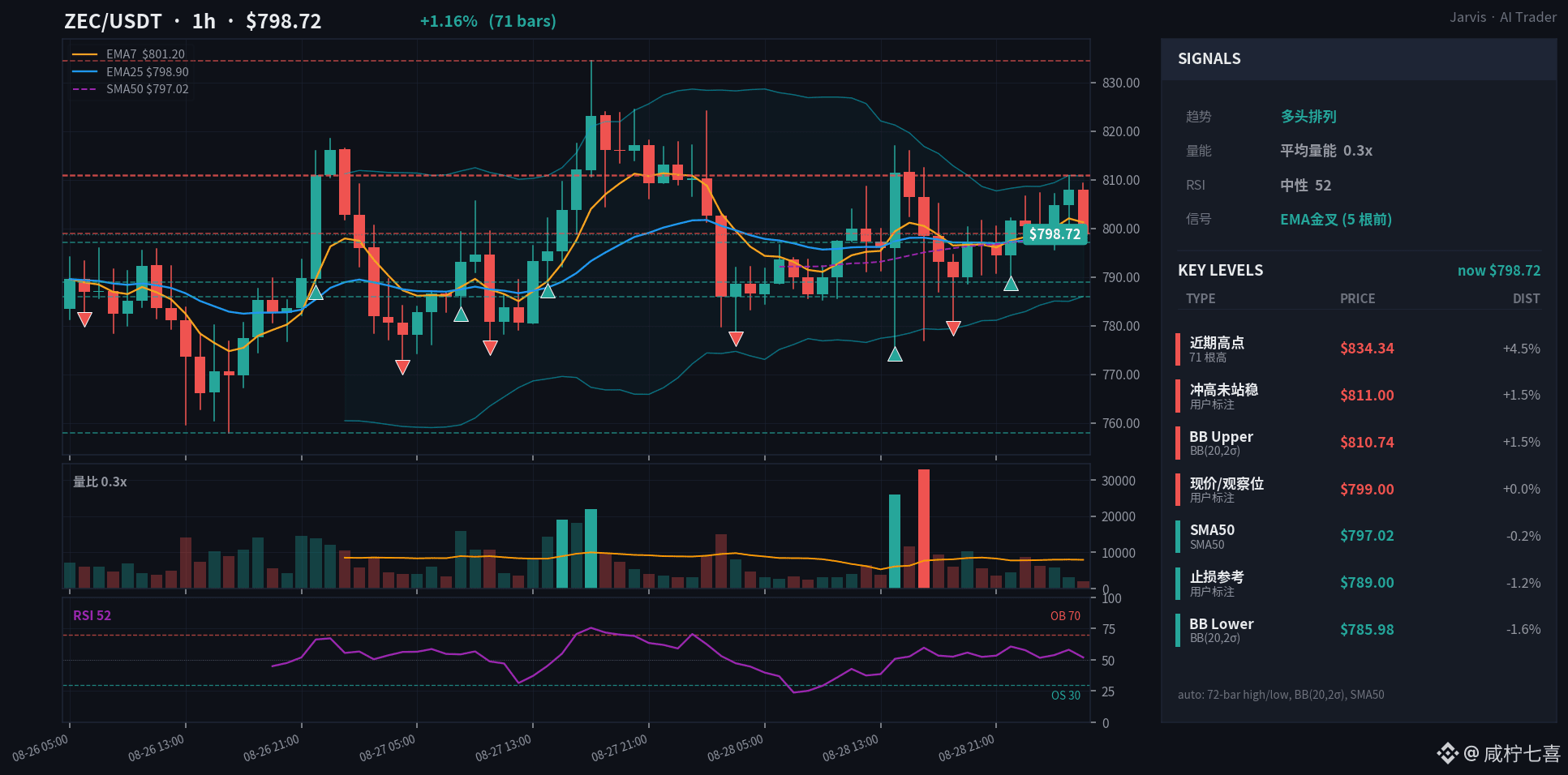This screenshot has width=1568, height=775.
Task: Click the auto: 72-bar high/low footer note
Action: pyautogui.click(x=1281, y=695)
